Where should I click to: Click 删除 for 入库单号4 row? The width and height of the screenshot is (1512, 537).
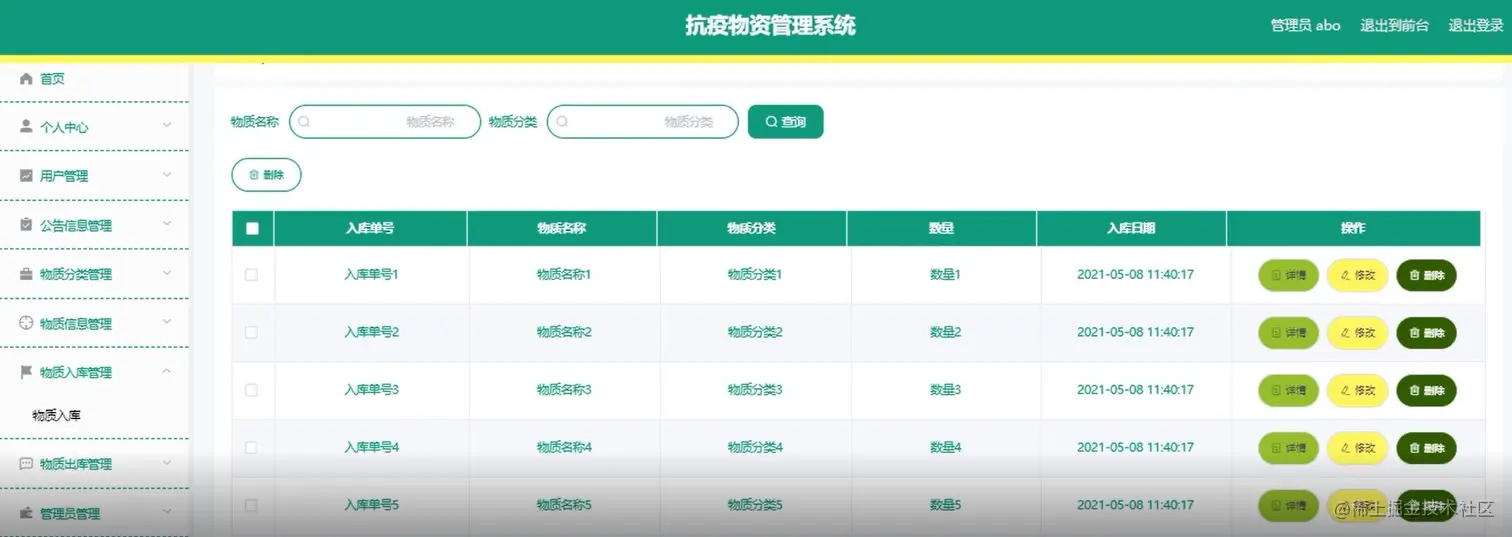pos(1426,449)
